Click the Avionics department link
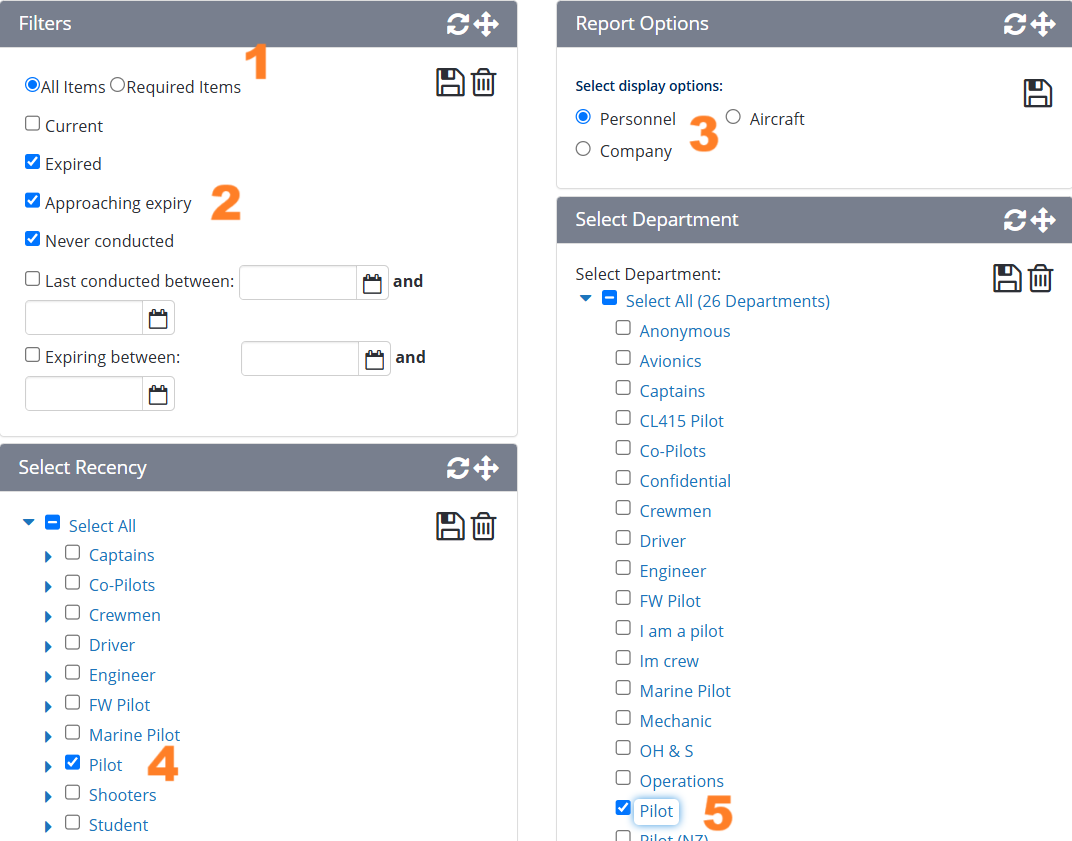Screen dimensions: 1072x841 click(670, 361)
